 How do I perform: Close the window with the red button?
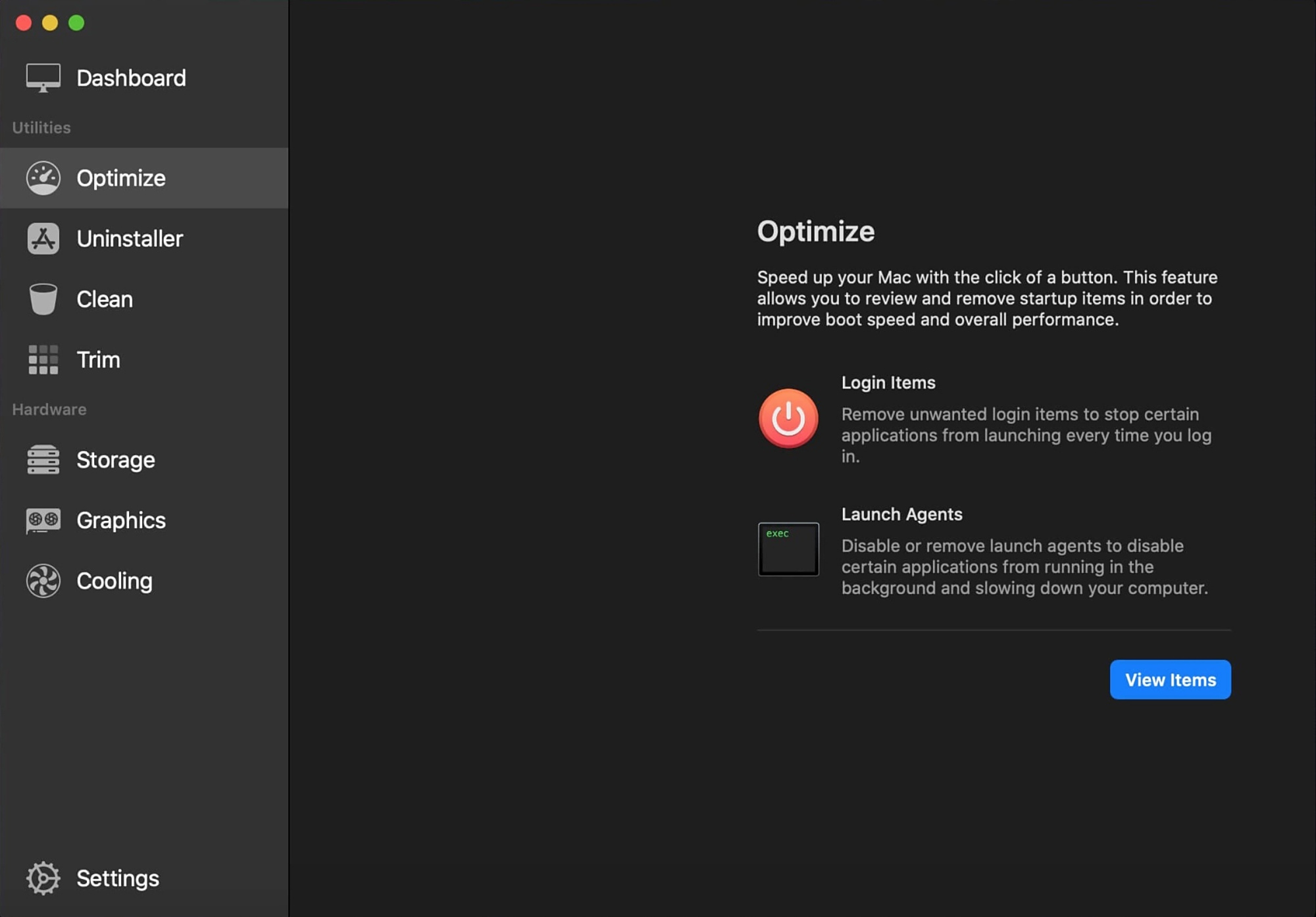tap(24, 23)
